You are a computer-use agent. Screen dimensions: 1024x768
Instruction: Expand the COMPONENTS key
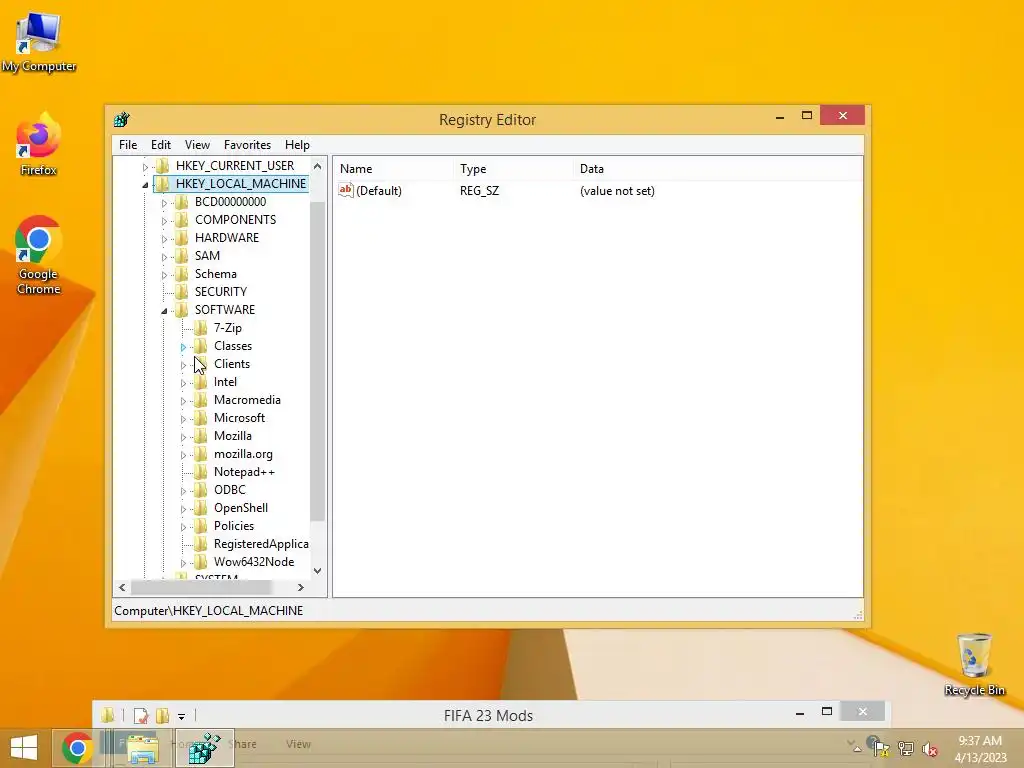pos(164,221)
